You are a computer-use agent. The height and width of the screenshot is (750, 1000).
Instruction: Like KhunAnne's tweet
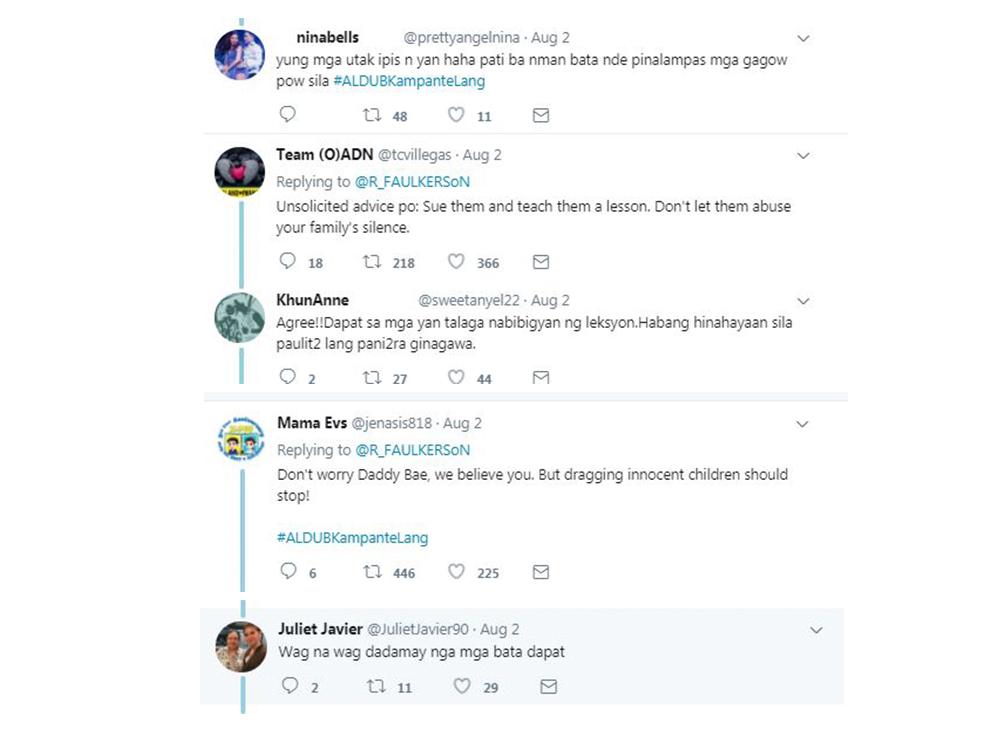[x=456, y=377]
